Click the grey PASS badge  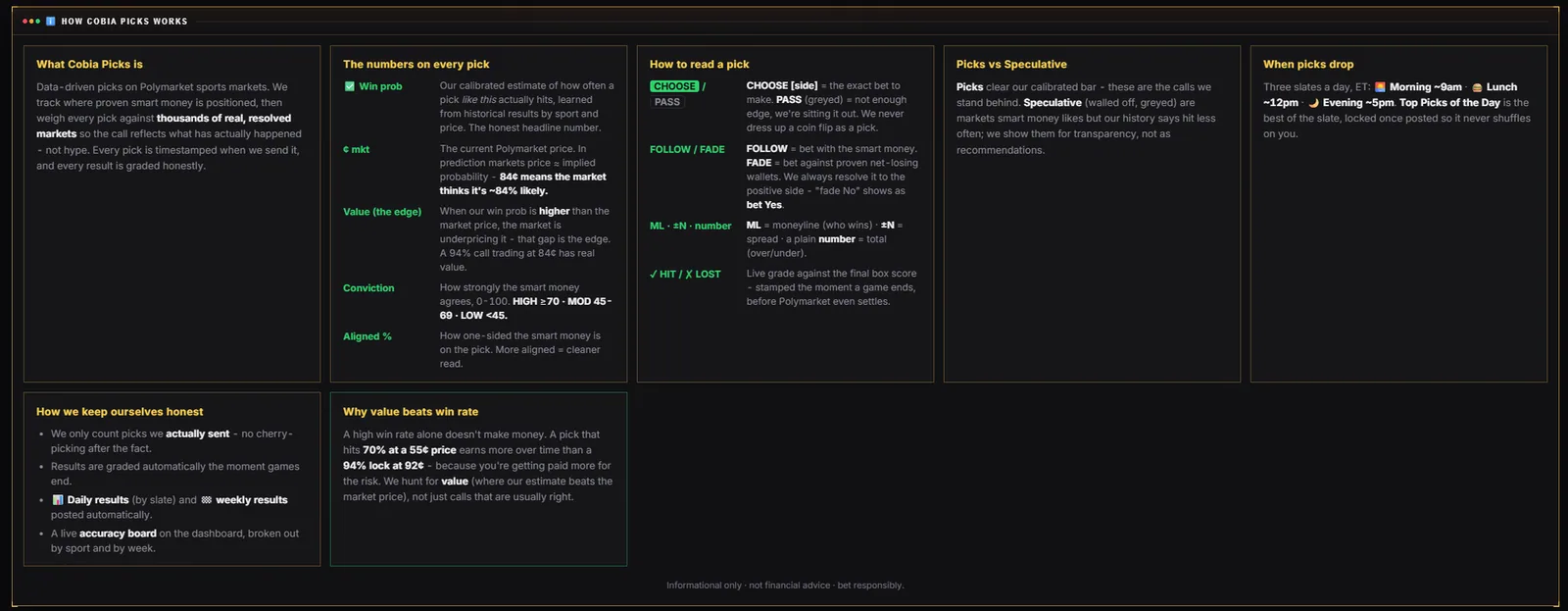click(666, 102)
